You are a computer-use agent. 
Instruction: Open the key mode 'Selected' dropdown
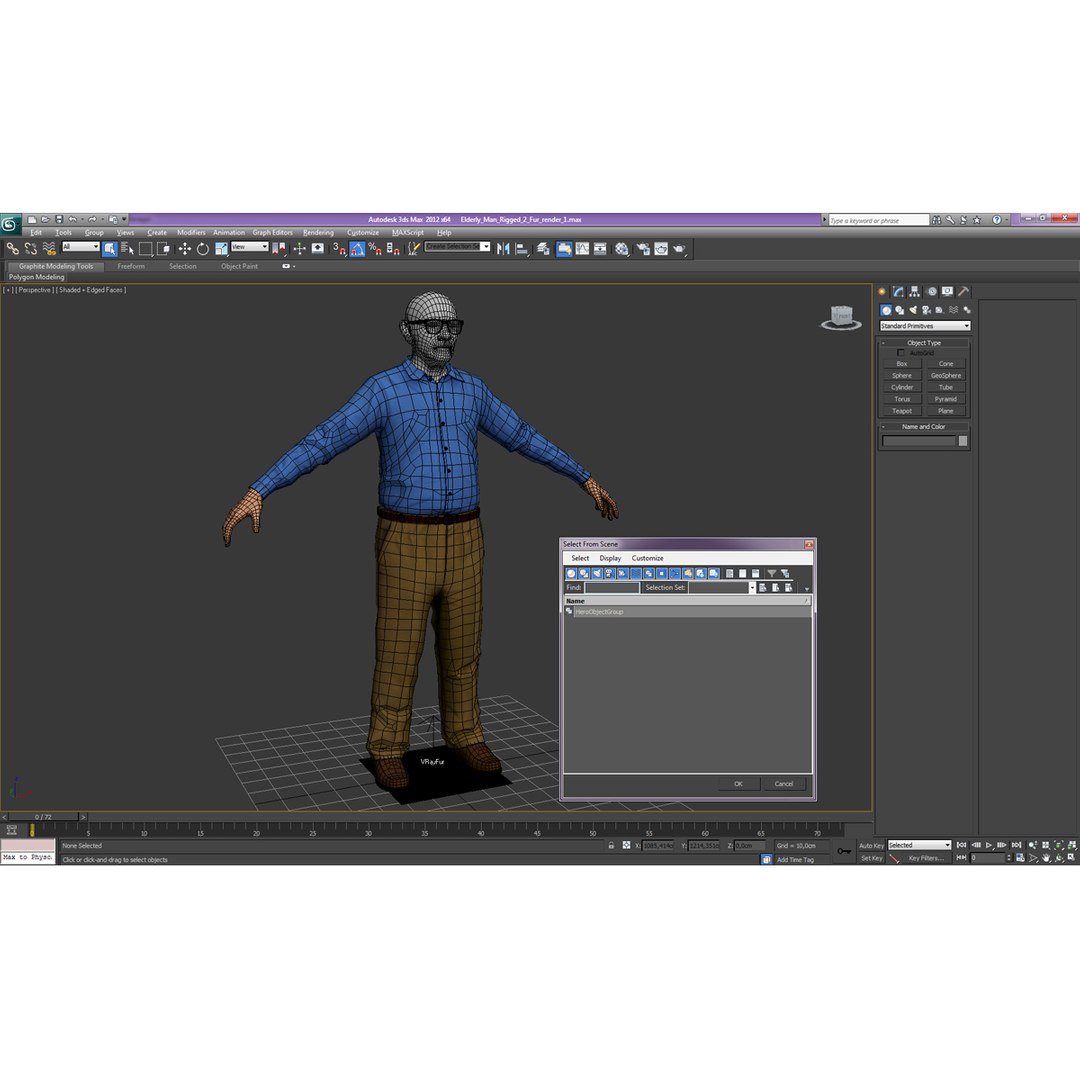pyautogui.click(x=919, y=845)
